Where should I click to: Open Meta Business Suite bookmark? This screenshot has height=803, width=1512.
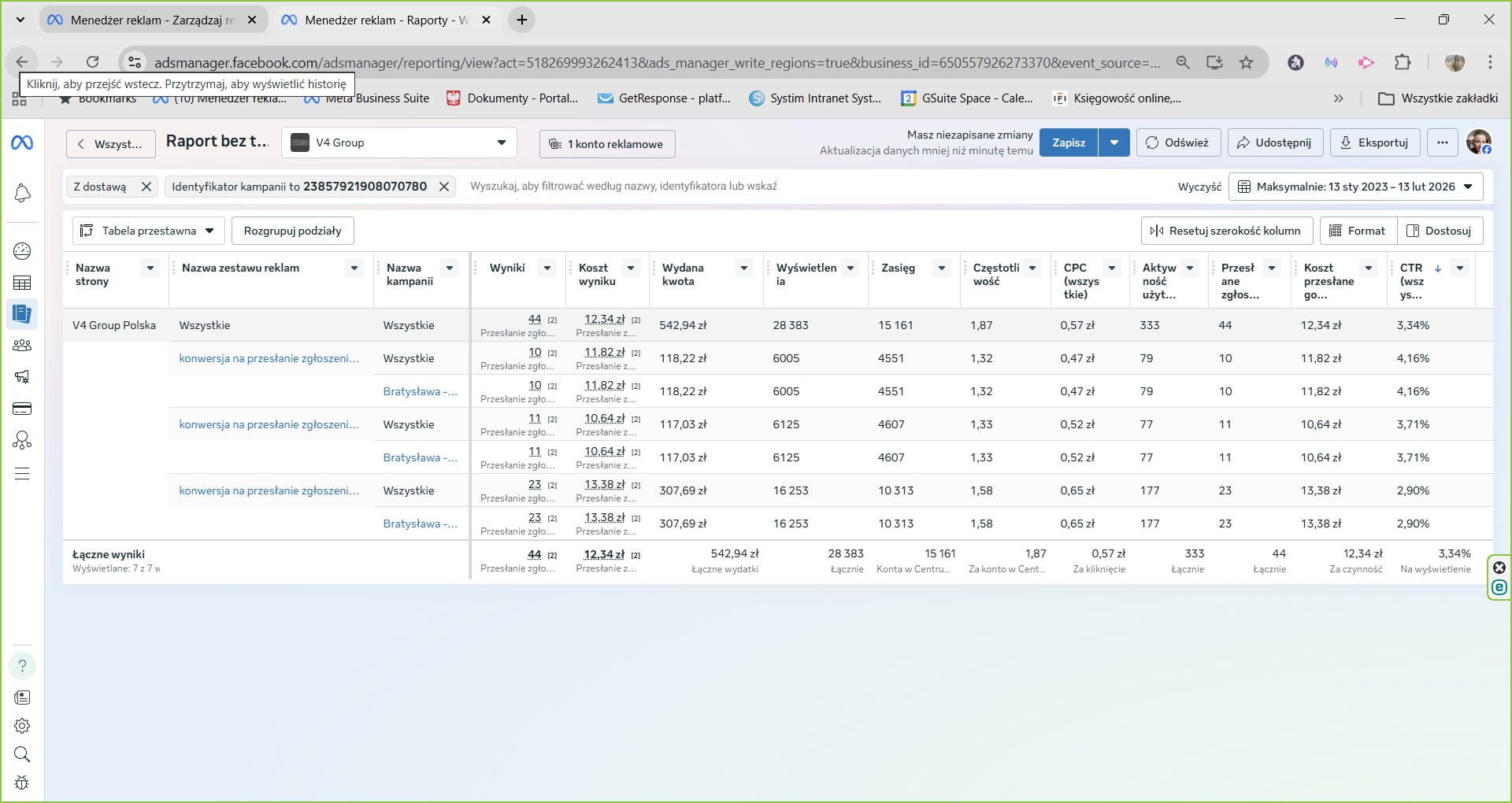[367, 98]
